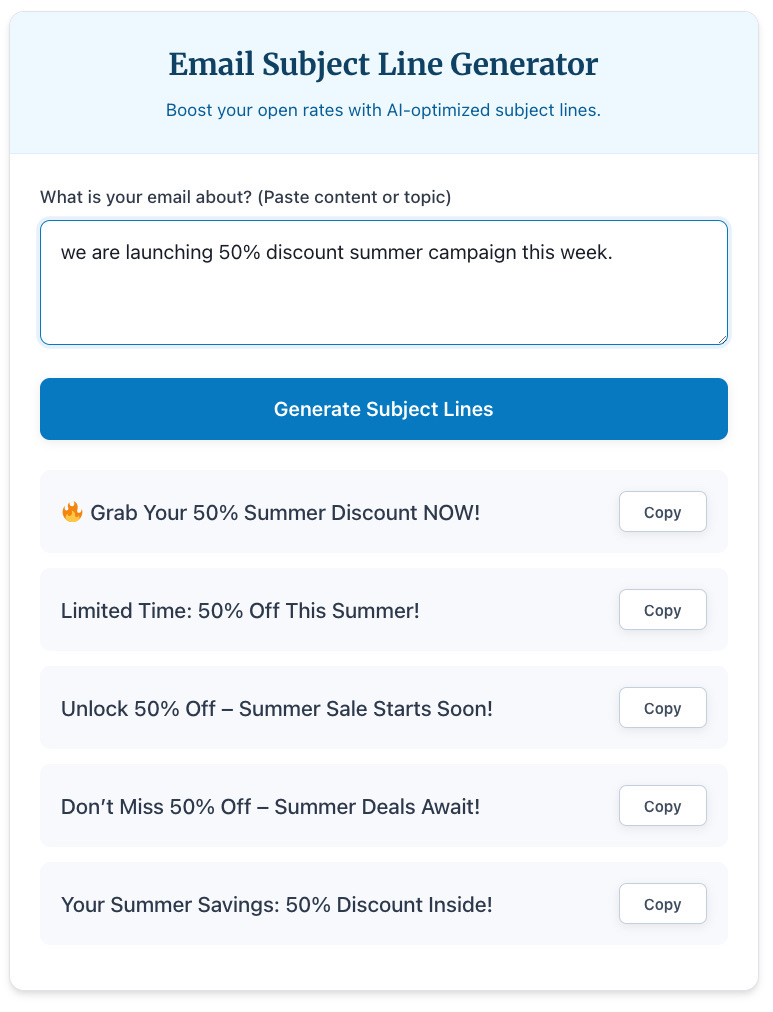Click the Generate Subject Lines button

pyautogui.click(x=383, y=409)
